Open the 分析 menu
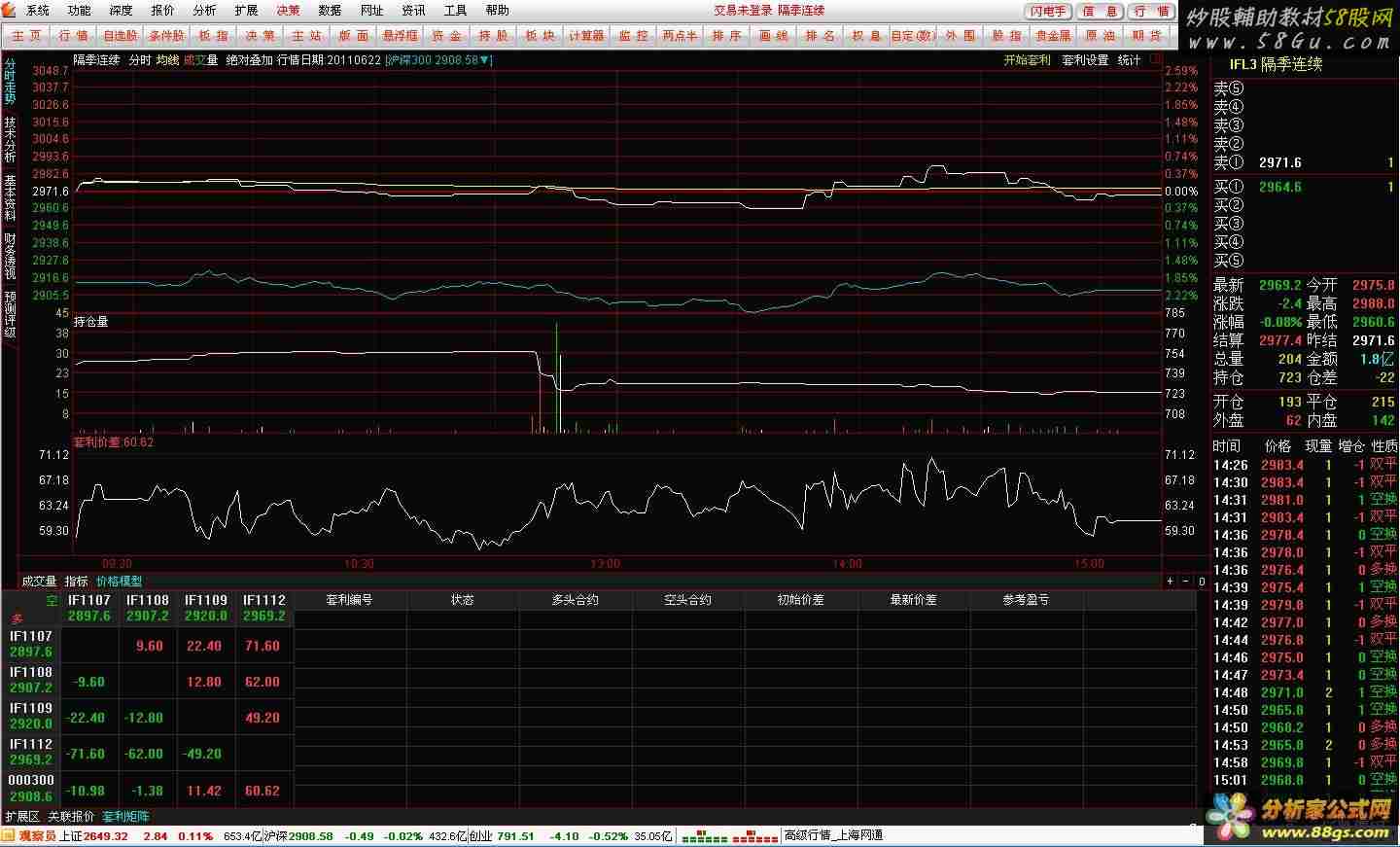The image size is (1400, 847). coord(204,11)
